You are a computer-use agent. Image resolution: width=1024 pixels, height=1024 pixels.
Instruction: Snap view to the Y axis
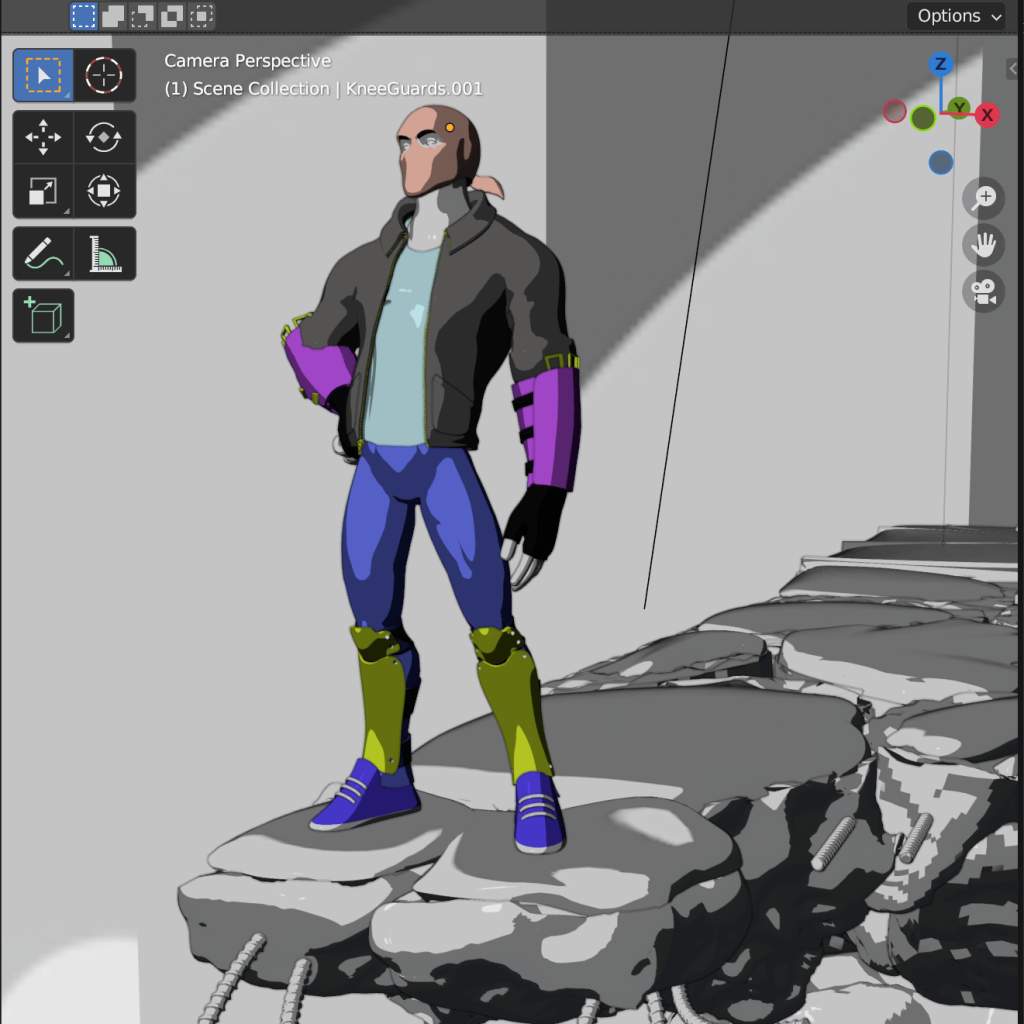[959, 107]
